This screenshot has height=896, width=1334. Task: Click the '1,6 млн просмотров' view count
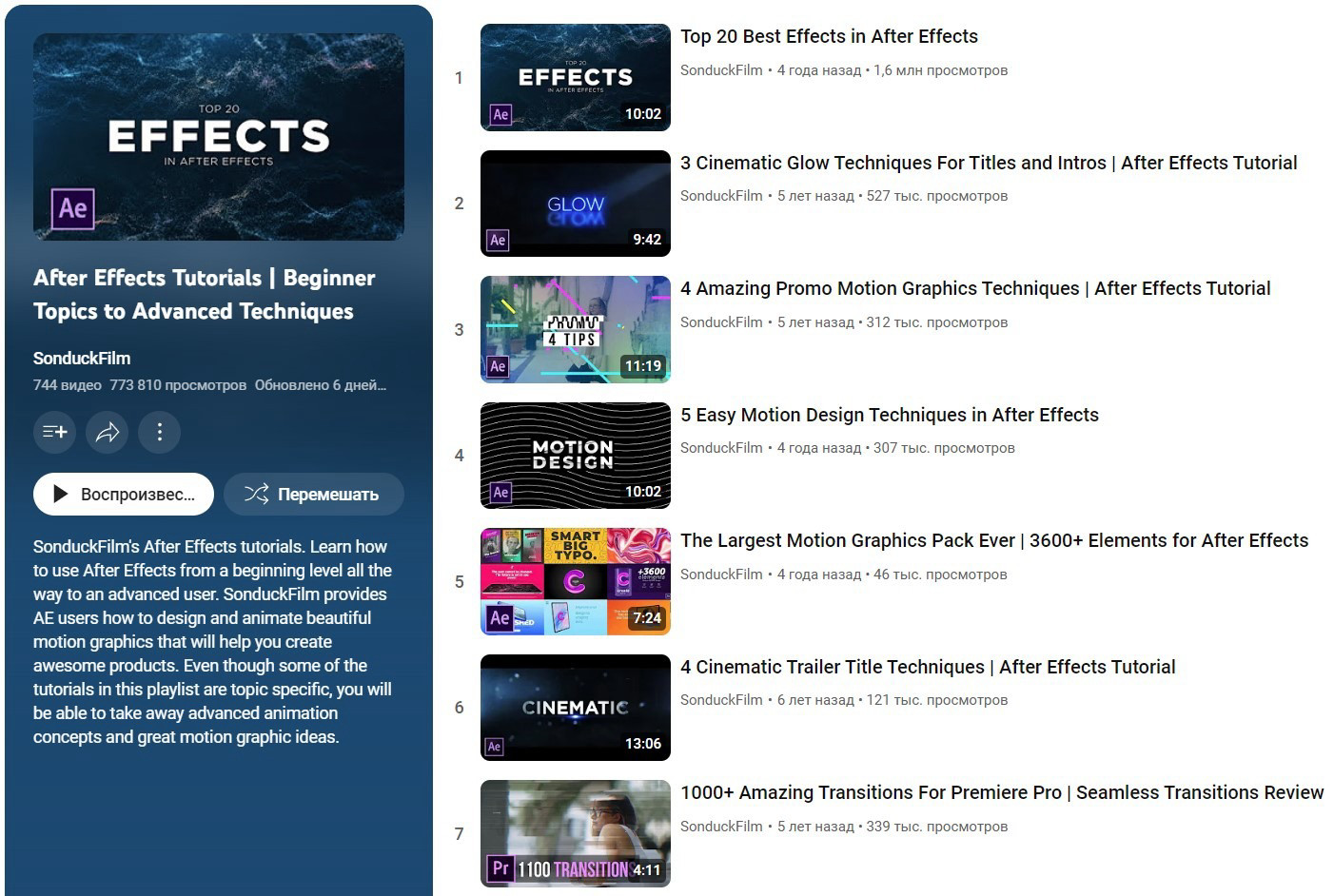[940, 70]
